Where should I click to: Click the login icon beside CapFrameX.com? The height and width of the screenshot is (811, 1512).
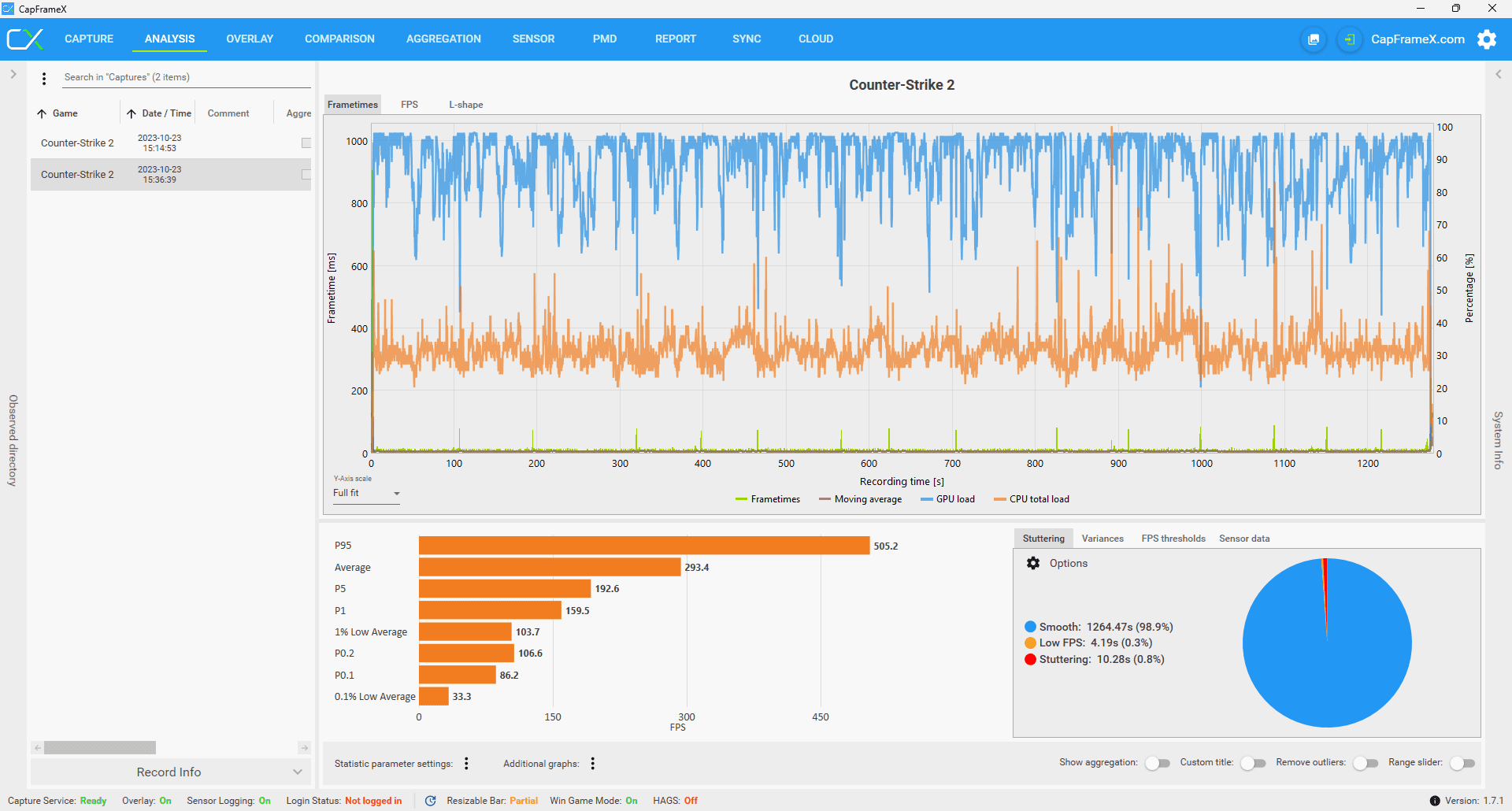point(1350,39)
